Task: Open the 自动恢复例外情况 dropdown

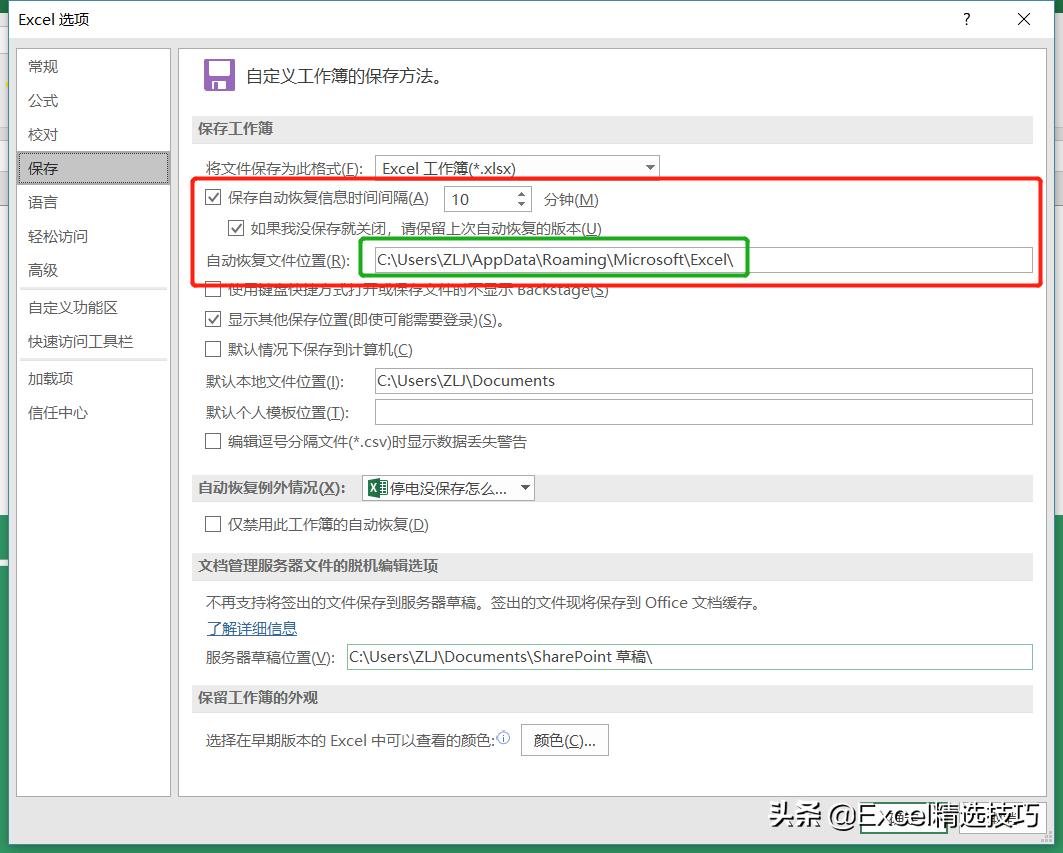Action: click(524, 488)
